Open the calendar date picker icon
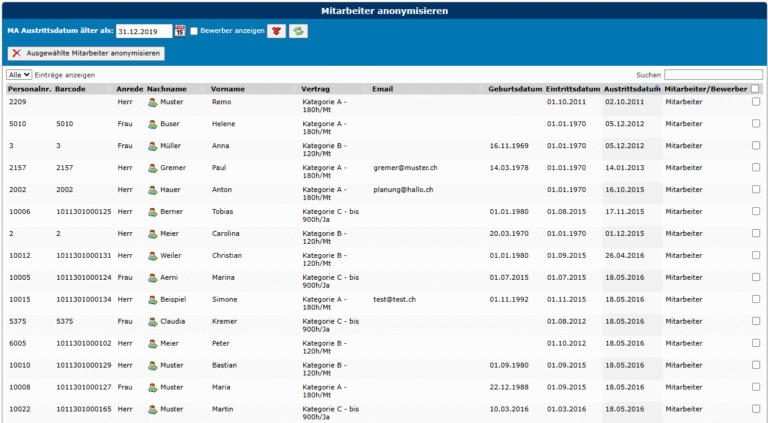Image resolution: width=768 pixels, height=423 pixels. 180,31
